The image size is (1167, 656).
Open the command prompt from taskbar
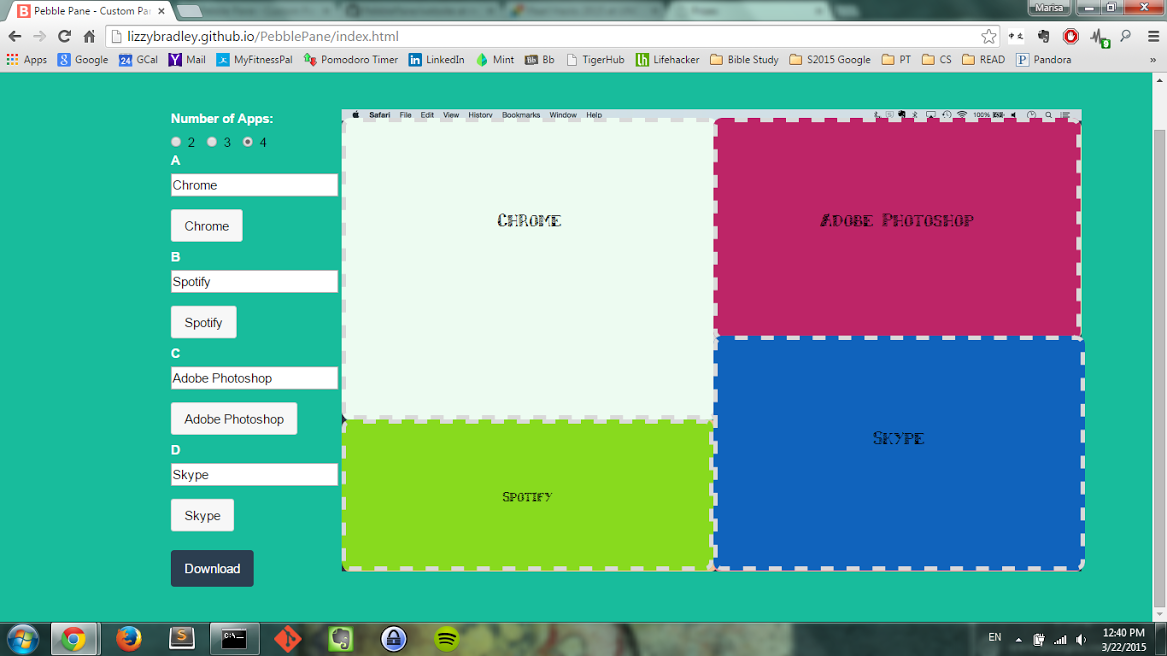point(234,639)
